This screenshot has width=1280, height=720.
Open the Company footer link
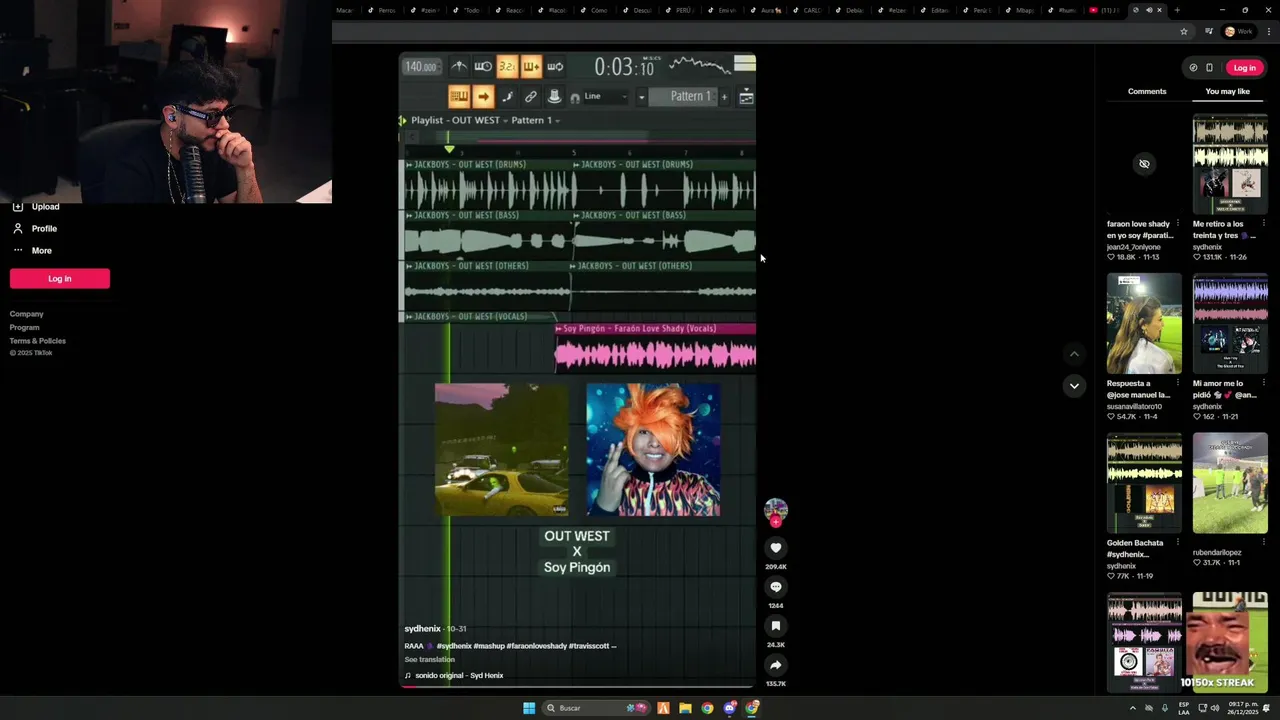[x=27, y=314]
